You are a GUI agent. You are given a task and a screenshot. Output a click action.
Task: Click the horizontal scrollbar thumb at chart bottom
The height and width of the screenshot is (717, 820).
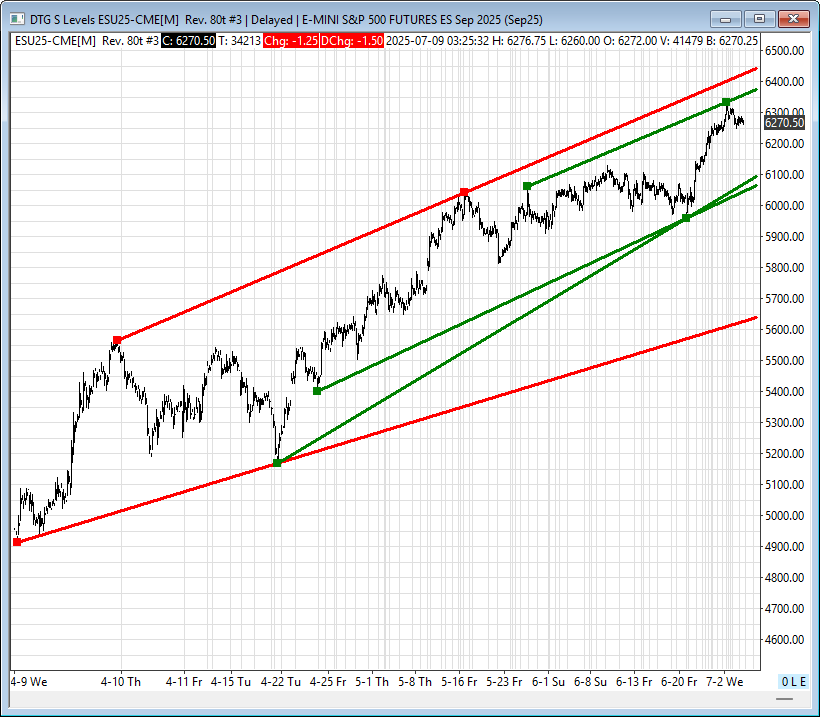(784, 699)
